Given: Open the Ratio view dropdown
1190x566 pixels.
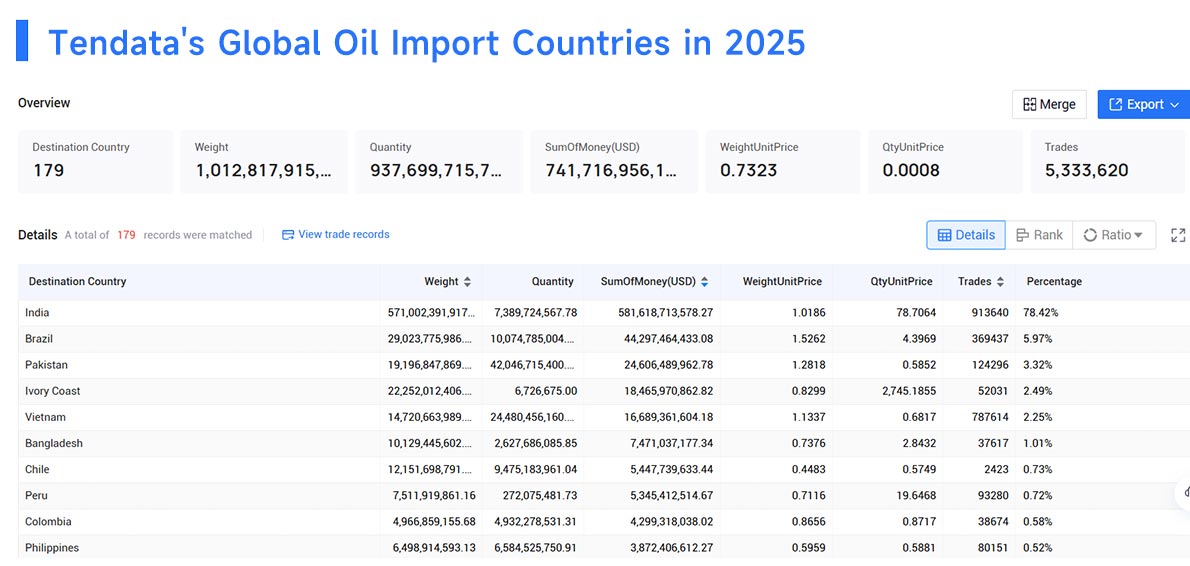Looking at the screenshot, I should [x=1113, y=235].
